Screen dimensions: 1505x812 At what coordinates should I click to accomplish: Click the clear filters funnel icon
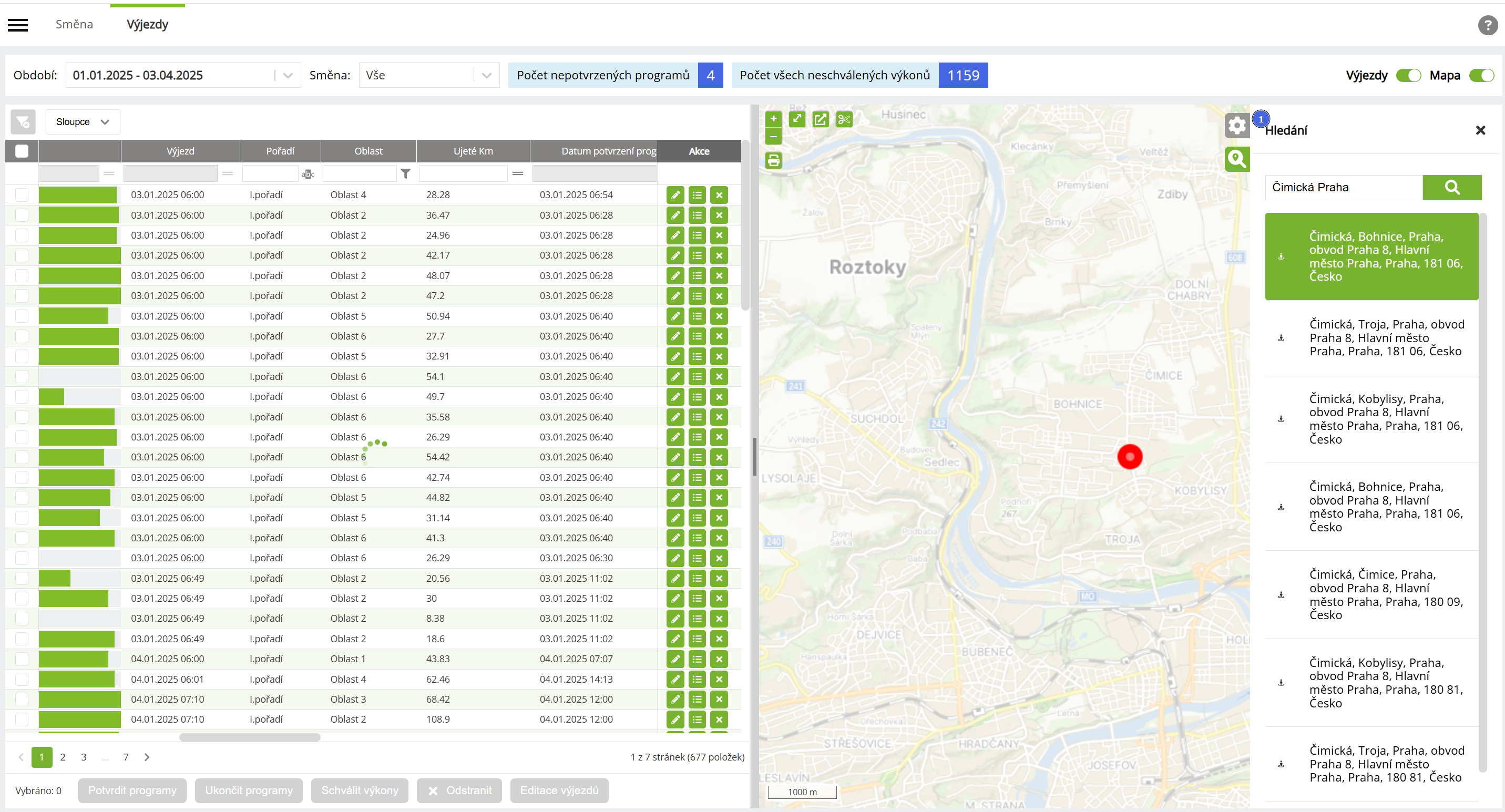point(23,122)
